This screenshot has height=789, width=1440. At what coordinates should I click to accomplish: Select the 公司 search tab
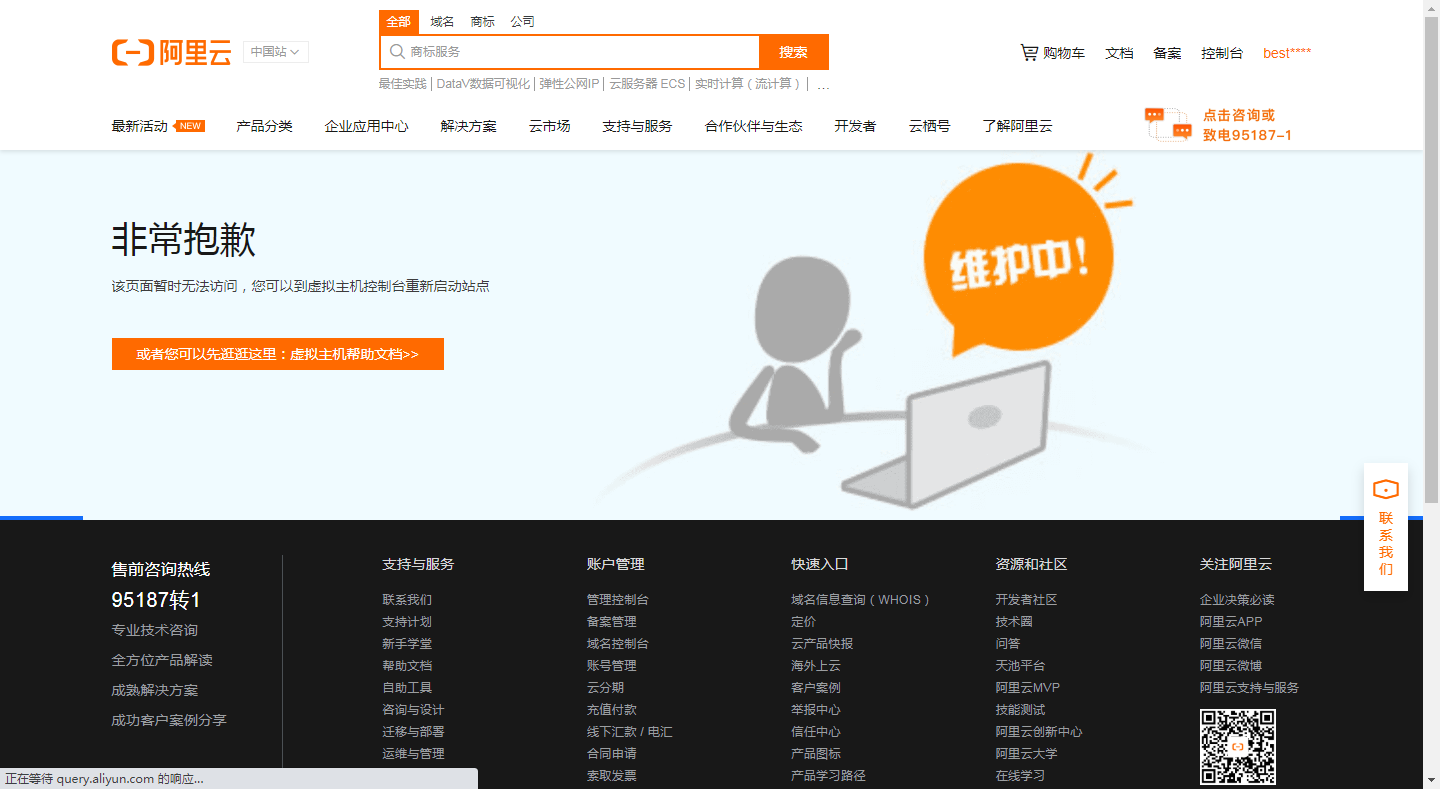pyautogui.click(x=522, y=22)
